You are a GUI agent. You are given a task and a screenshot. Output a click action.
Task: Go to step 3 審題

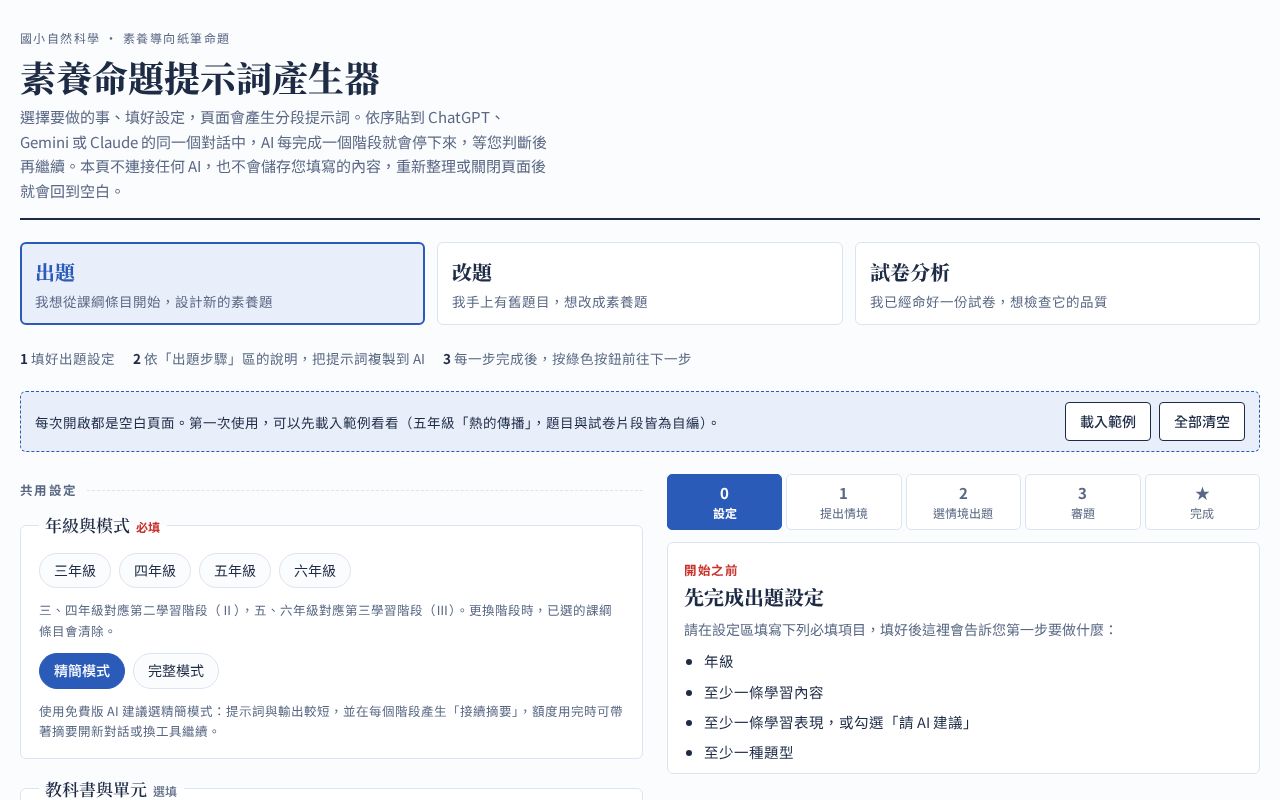pyautogui.click(x=1082, y=502)
